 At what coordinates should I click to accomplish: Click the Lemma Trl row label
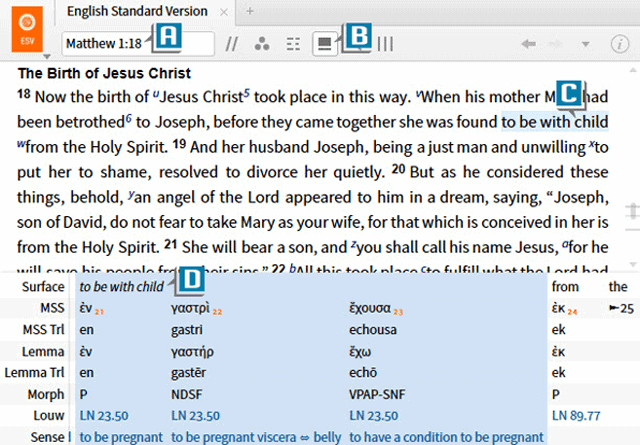point(35,373)
